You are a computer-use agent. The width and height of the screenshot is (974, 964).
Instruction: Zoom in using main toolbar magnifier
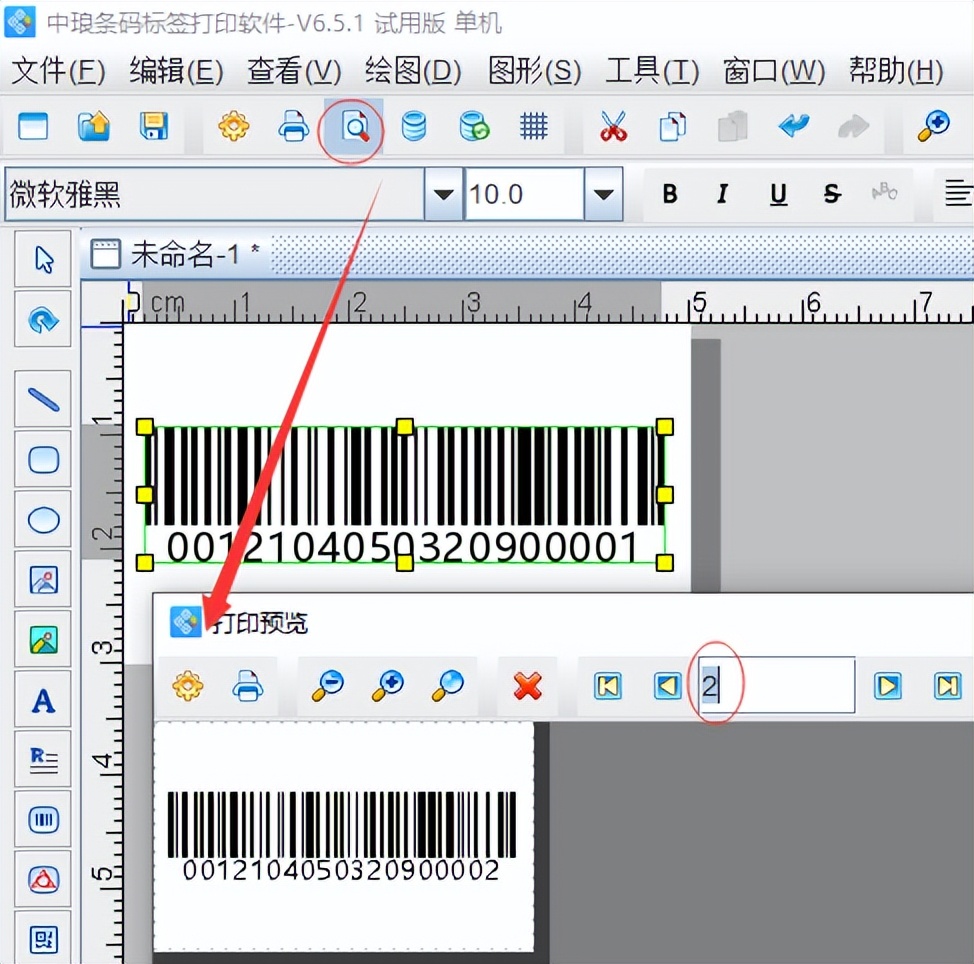pos(934,127)
